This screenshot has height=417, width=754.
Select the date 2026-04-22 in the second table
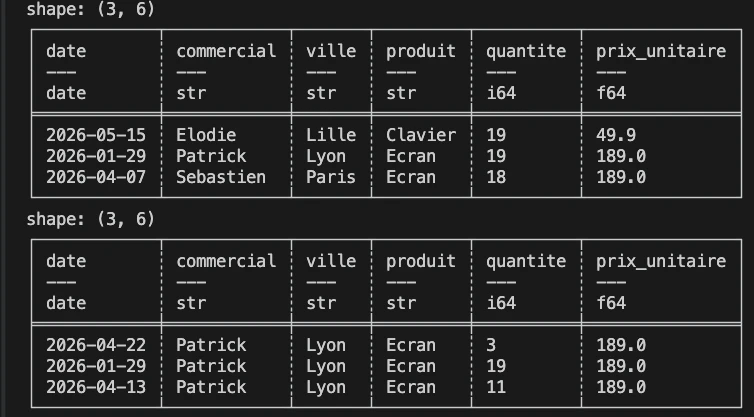(x=96, y=345)
